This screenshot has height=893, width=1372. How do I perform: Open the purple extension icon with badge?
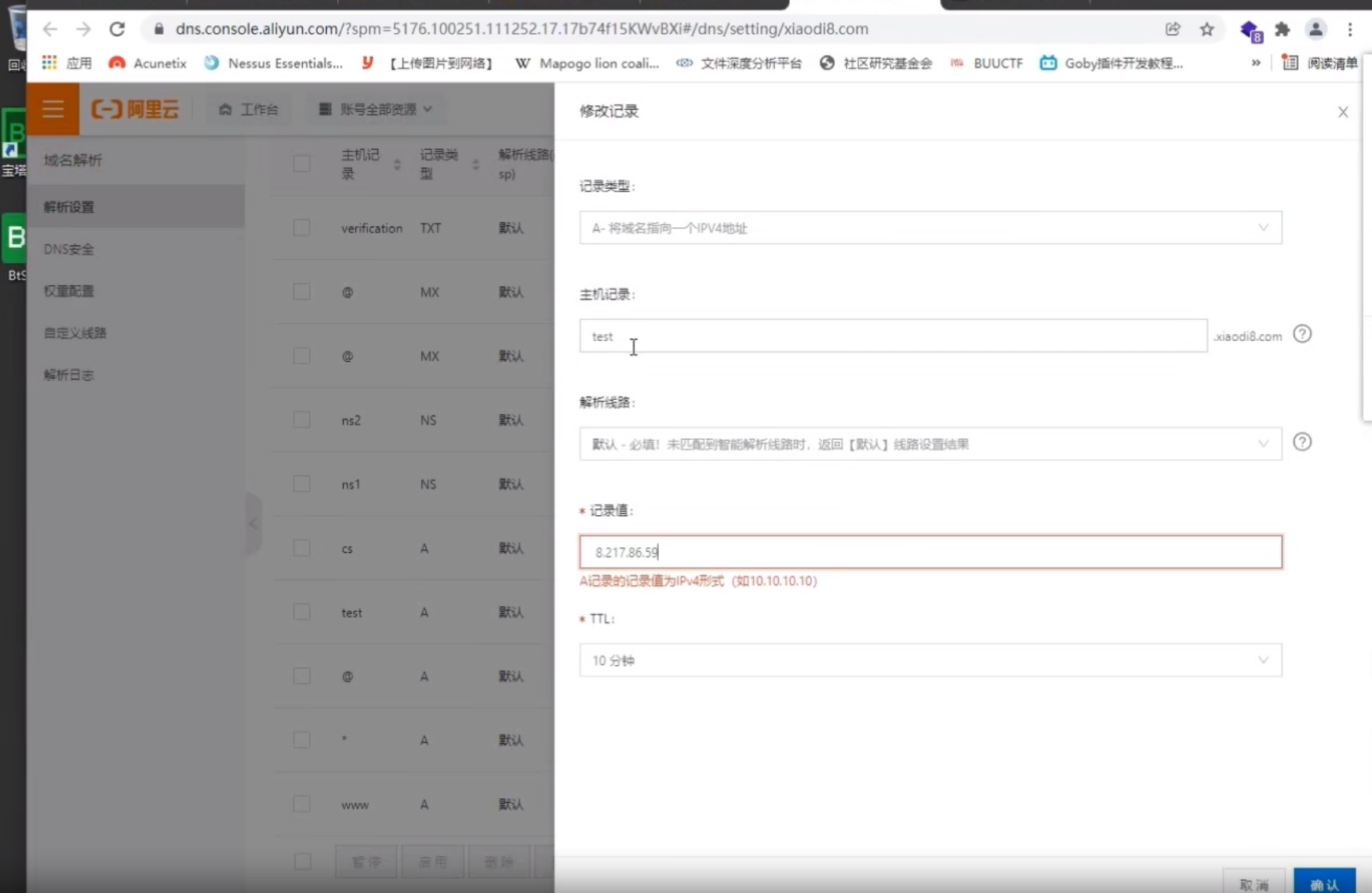1250,31
